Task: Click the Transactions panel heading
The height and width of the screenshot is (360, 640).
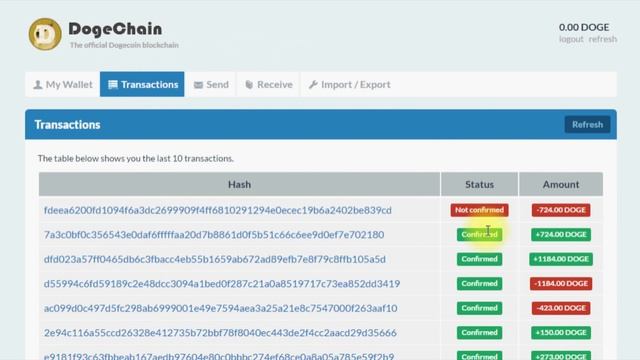Action: tap(67, 124)
